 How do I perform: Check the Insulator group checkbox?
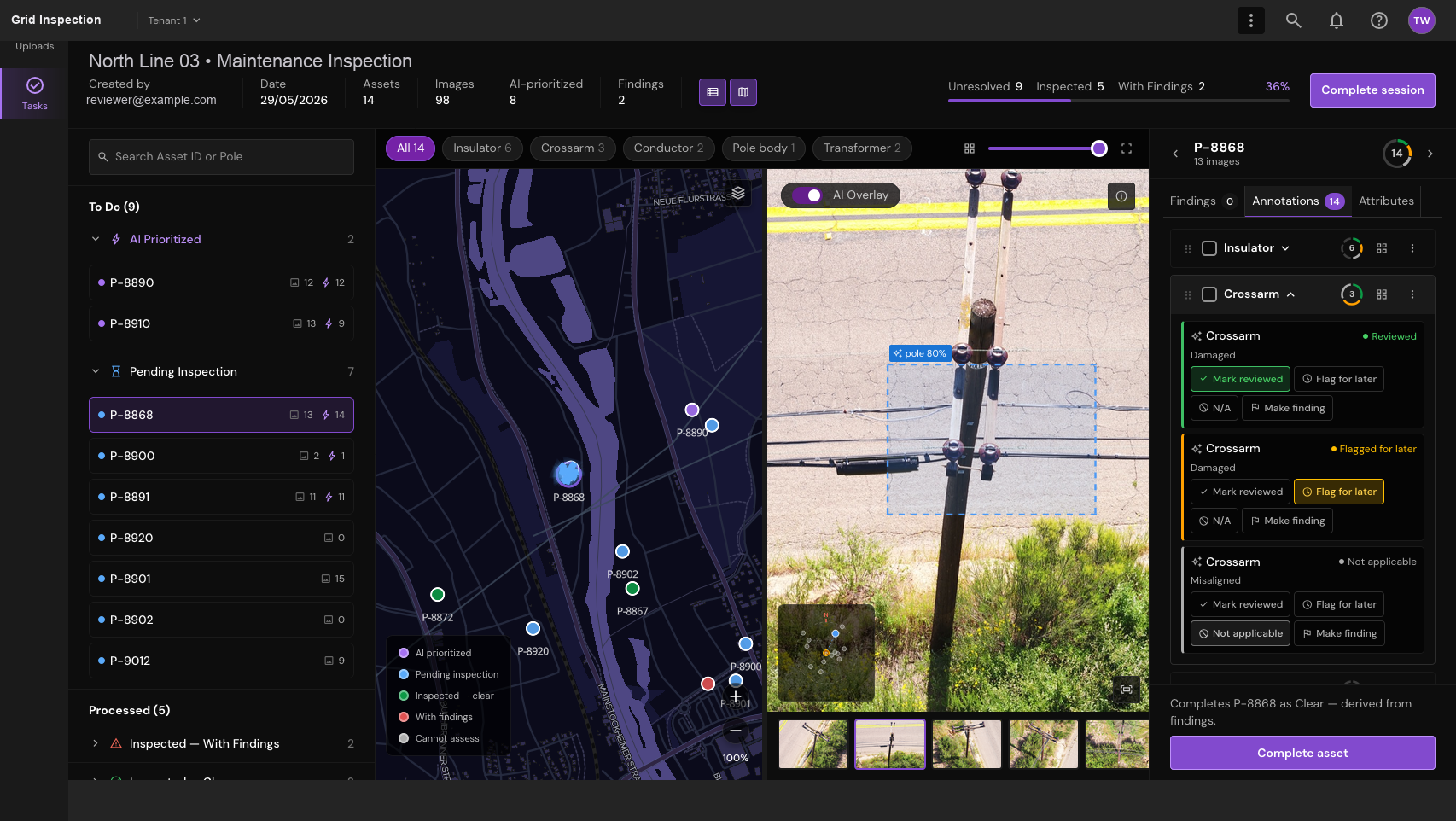click(x=1209, y=248)
